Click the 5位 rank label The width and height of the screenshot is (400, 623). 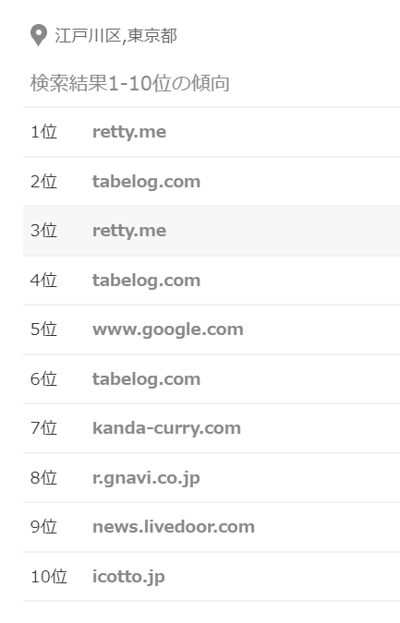click(x=44, y=329)
